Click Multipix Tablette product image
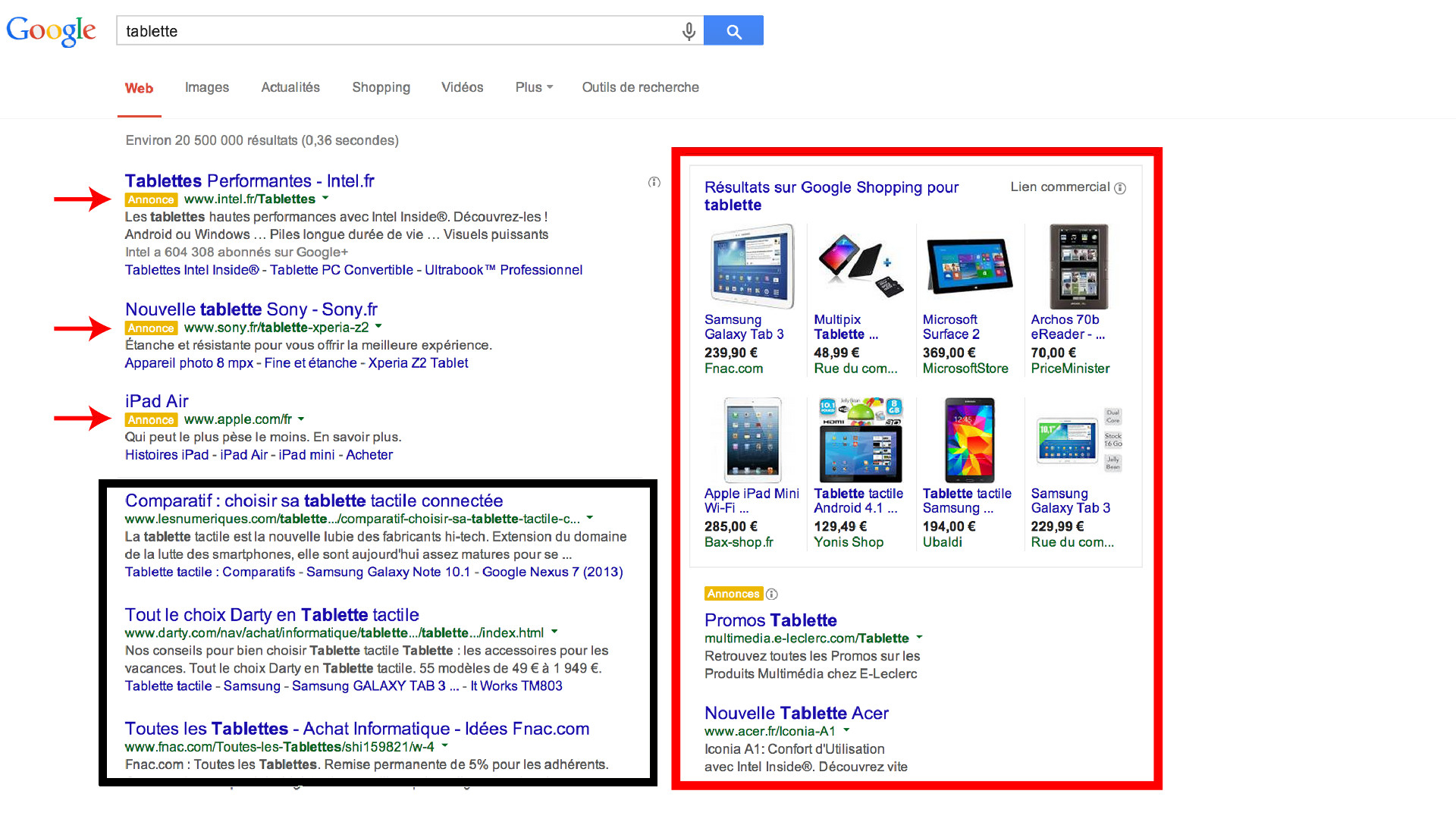1456x819 pixels. [x=861, y=266]
